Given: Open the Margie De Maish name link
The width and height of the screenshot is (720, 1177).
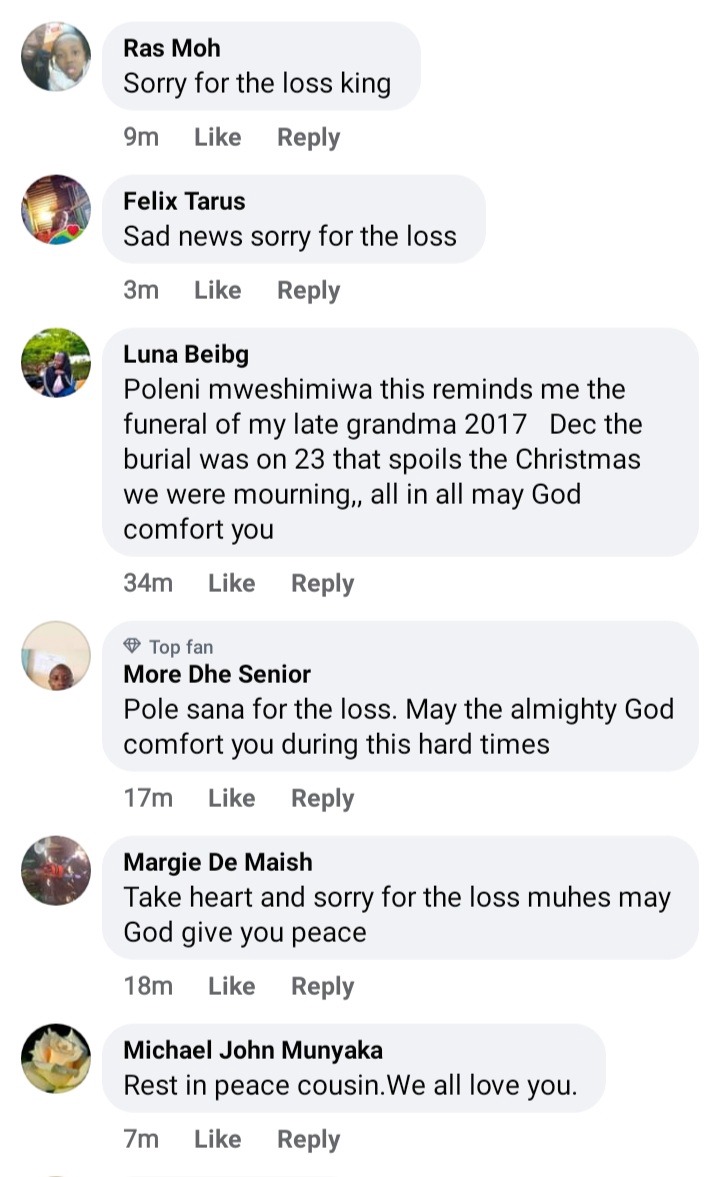Looking at the screenshot, I should 218,862.
